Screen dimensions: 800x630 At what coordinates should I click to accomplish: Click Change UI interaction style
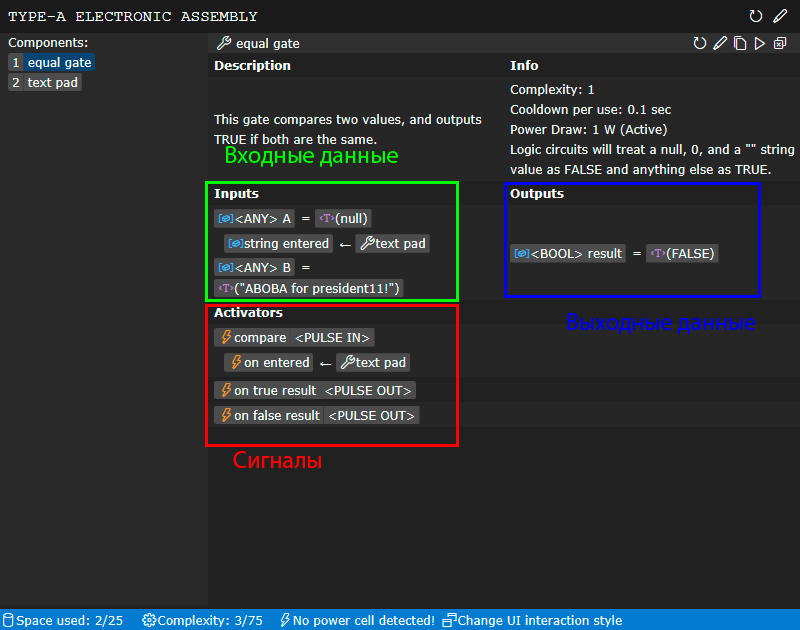(540, 620)
